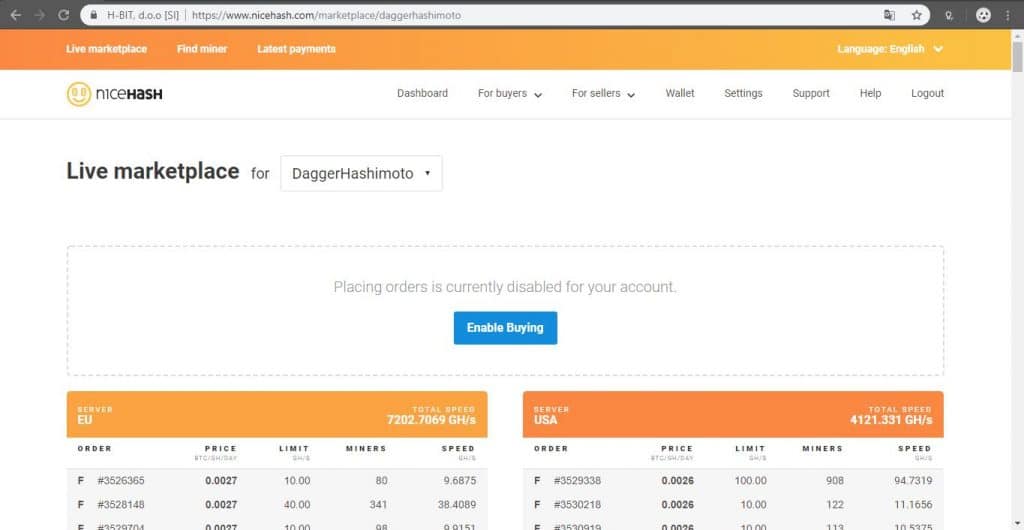Screen dimensions: 1024x530
Task: Click speed value 94.7319 in USA table
Action: click(x=912, y=481)
